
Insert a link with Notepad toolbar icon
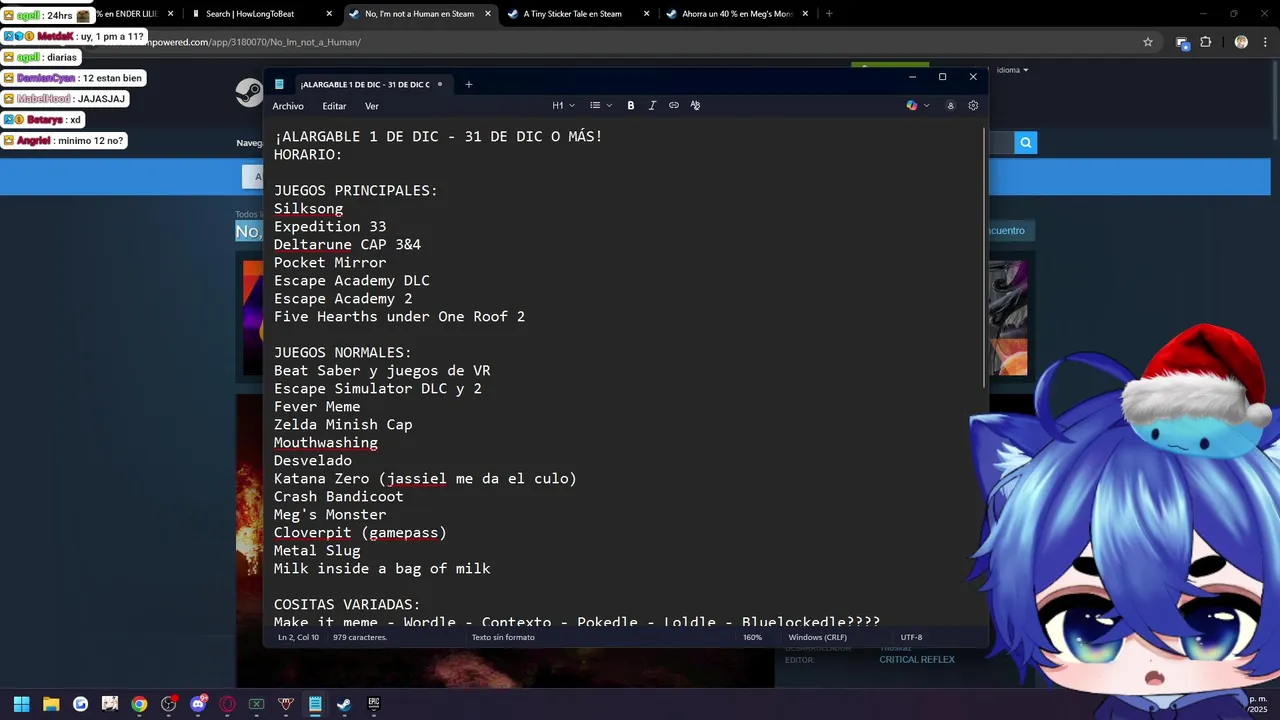point(674,105)
